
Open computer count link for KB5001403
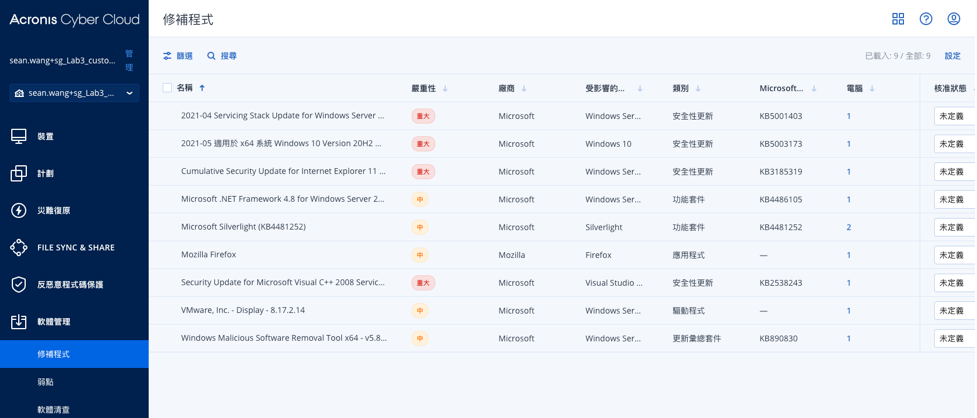[849, 116]
